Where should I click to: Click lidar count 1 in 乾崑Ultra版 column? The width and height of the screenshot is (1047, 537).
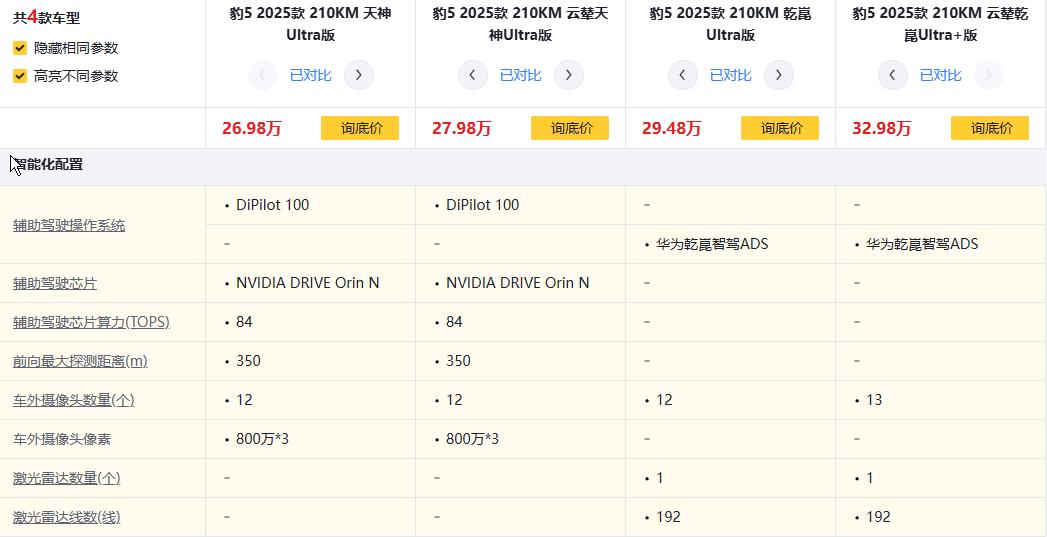click(660, 478)
